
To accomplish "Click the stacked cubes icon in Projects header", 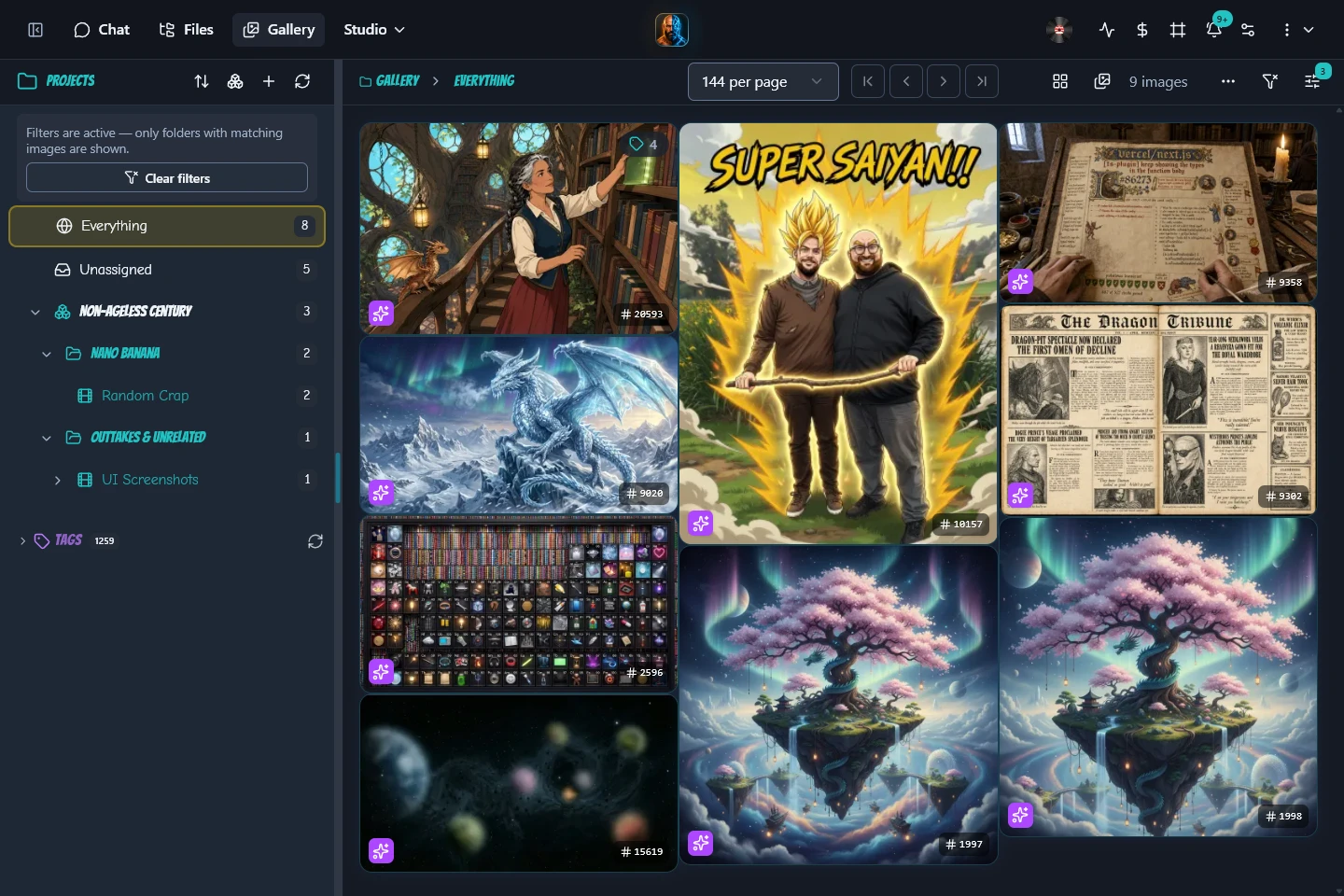I will [x=235, y=81].
